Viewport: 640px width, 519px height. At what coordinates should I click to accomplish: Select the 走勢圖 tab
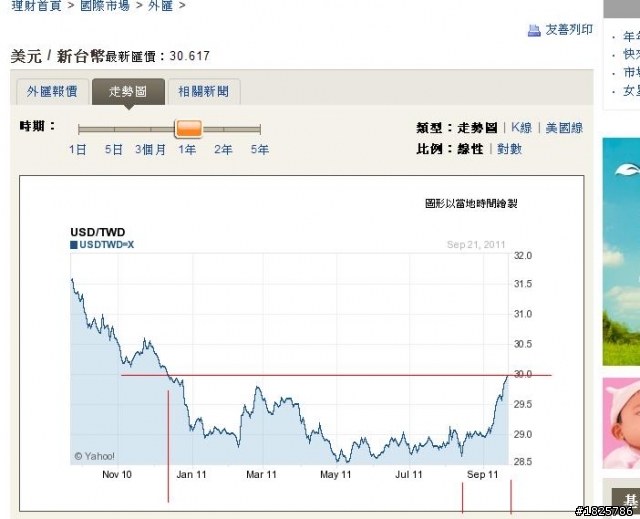[x=128, y=91]
